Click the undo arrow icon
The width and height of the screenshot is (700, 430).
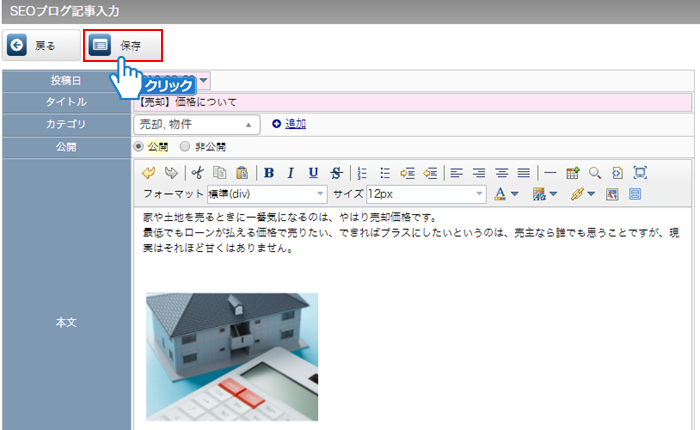(149, 172)
